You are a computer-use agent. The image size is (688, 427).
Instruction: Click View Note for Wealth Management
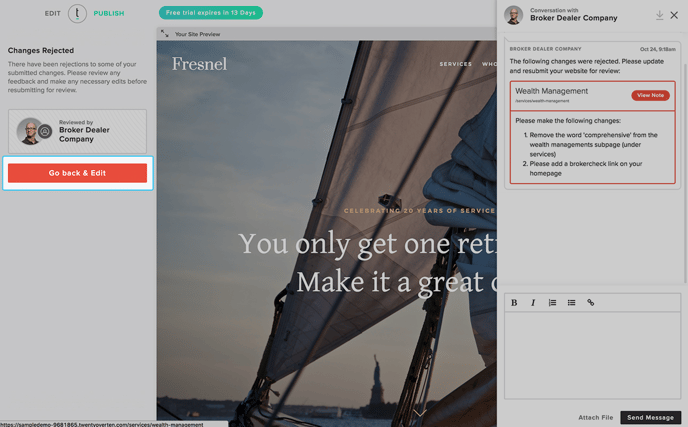[650, 95]
